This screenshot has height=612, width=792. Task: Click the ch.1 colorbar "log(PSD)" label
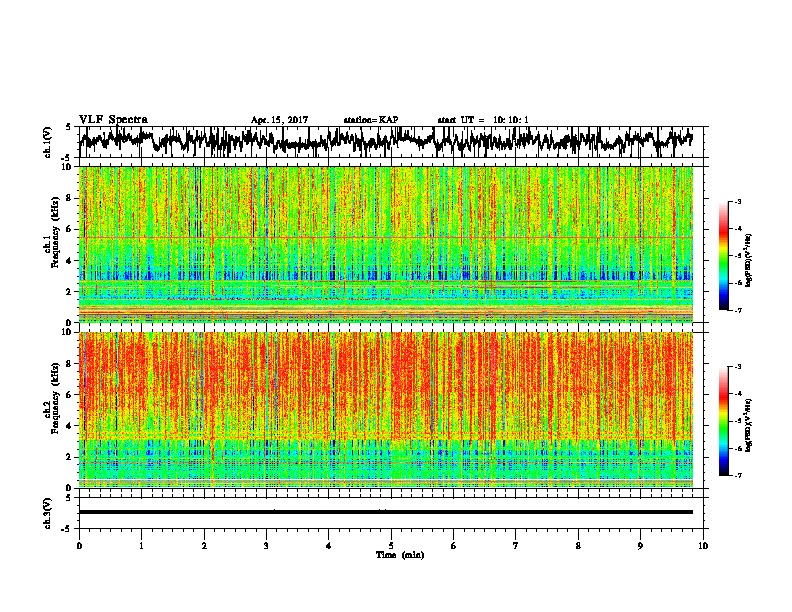coord(749,260)
